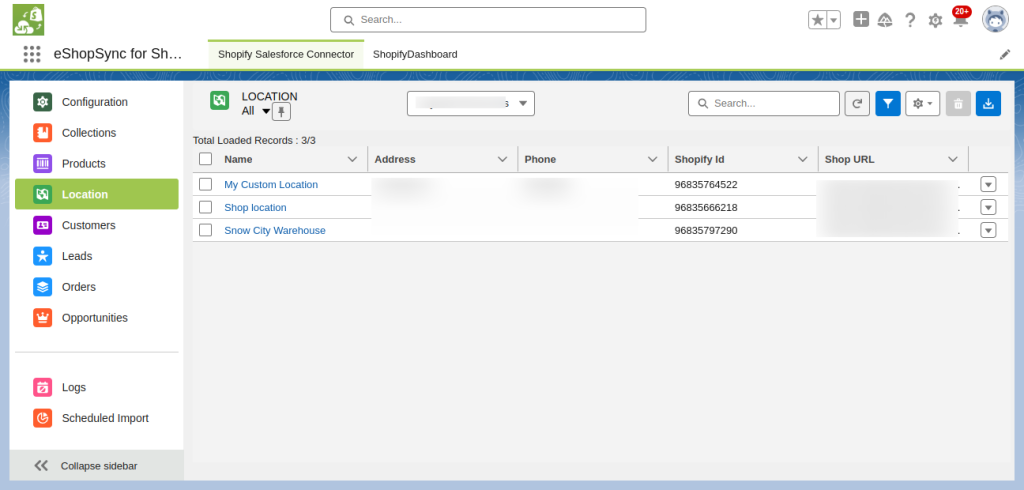The height and width of the screenshot is (490, 1024).
Task: Open the Name column chevron menu
Action: (x=352, y=159)
